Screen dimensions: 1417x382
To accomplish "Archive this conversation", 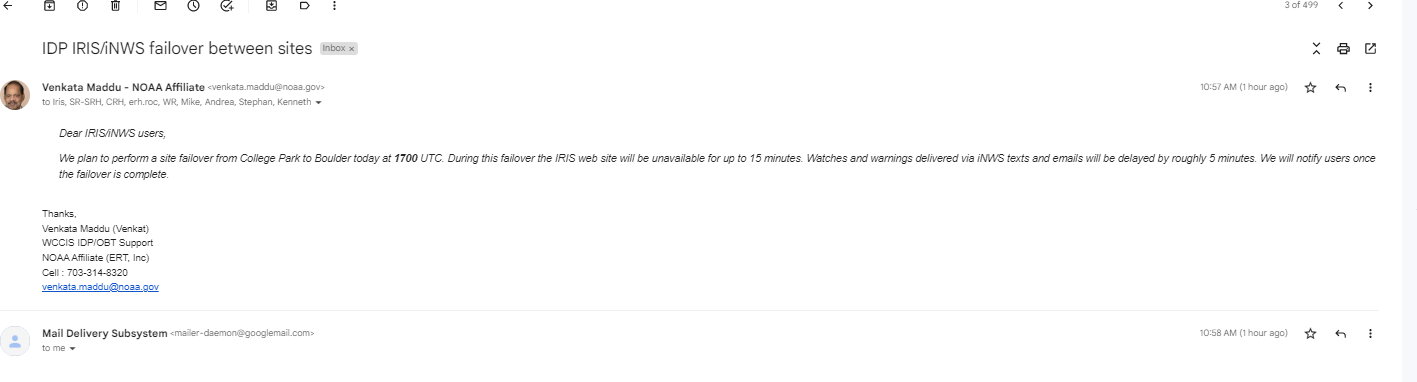I will click(x=49, y=5).
